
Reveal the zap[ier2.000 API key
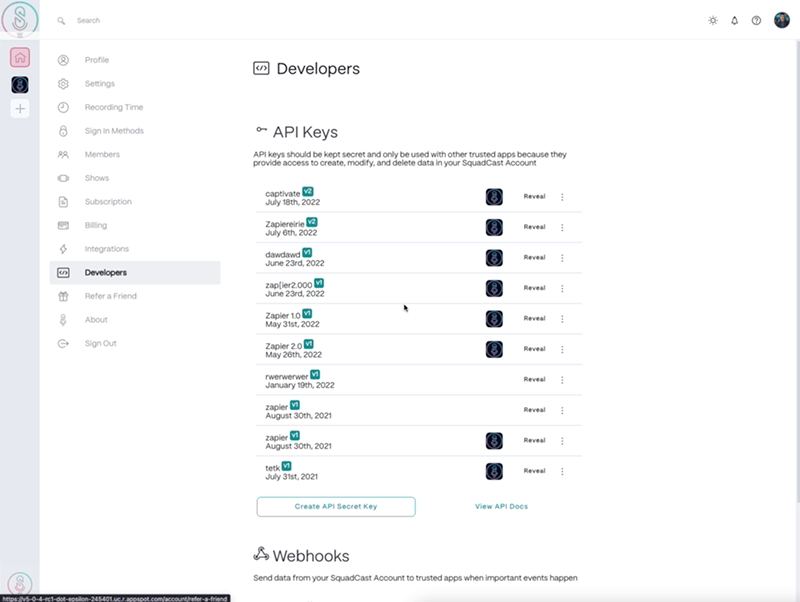click(534, 288)
